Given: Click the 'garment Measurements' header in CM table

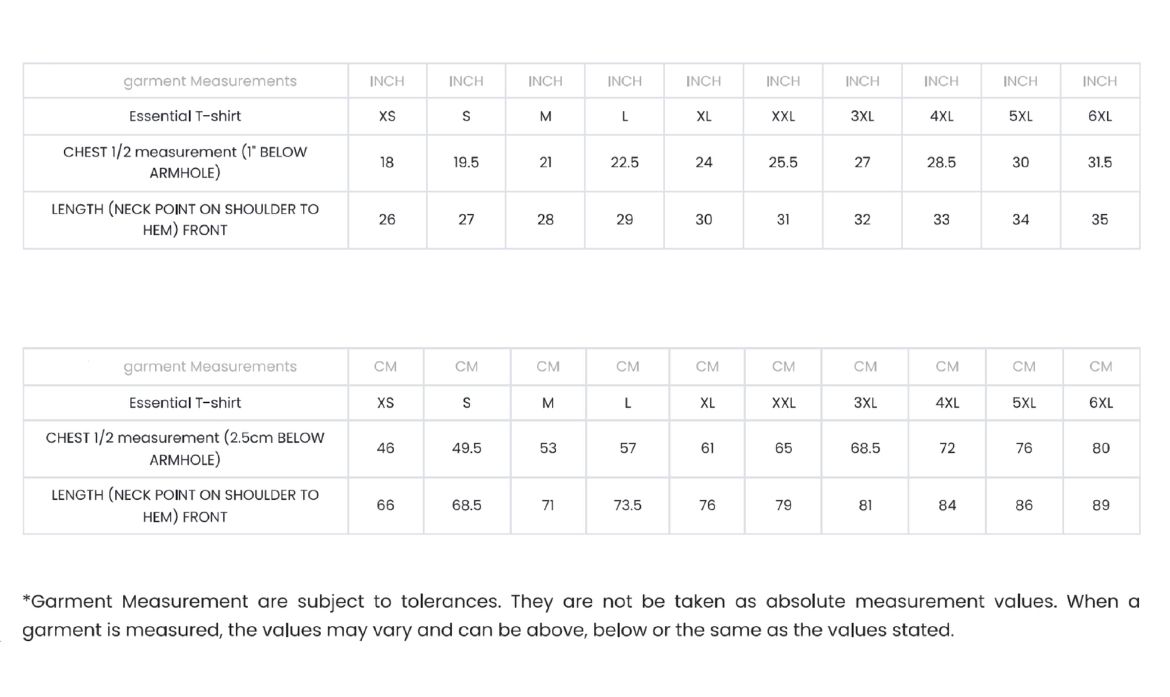Looking at the screenshot, I should click(210, 366).
